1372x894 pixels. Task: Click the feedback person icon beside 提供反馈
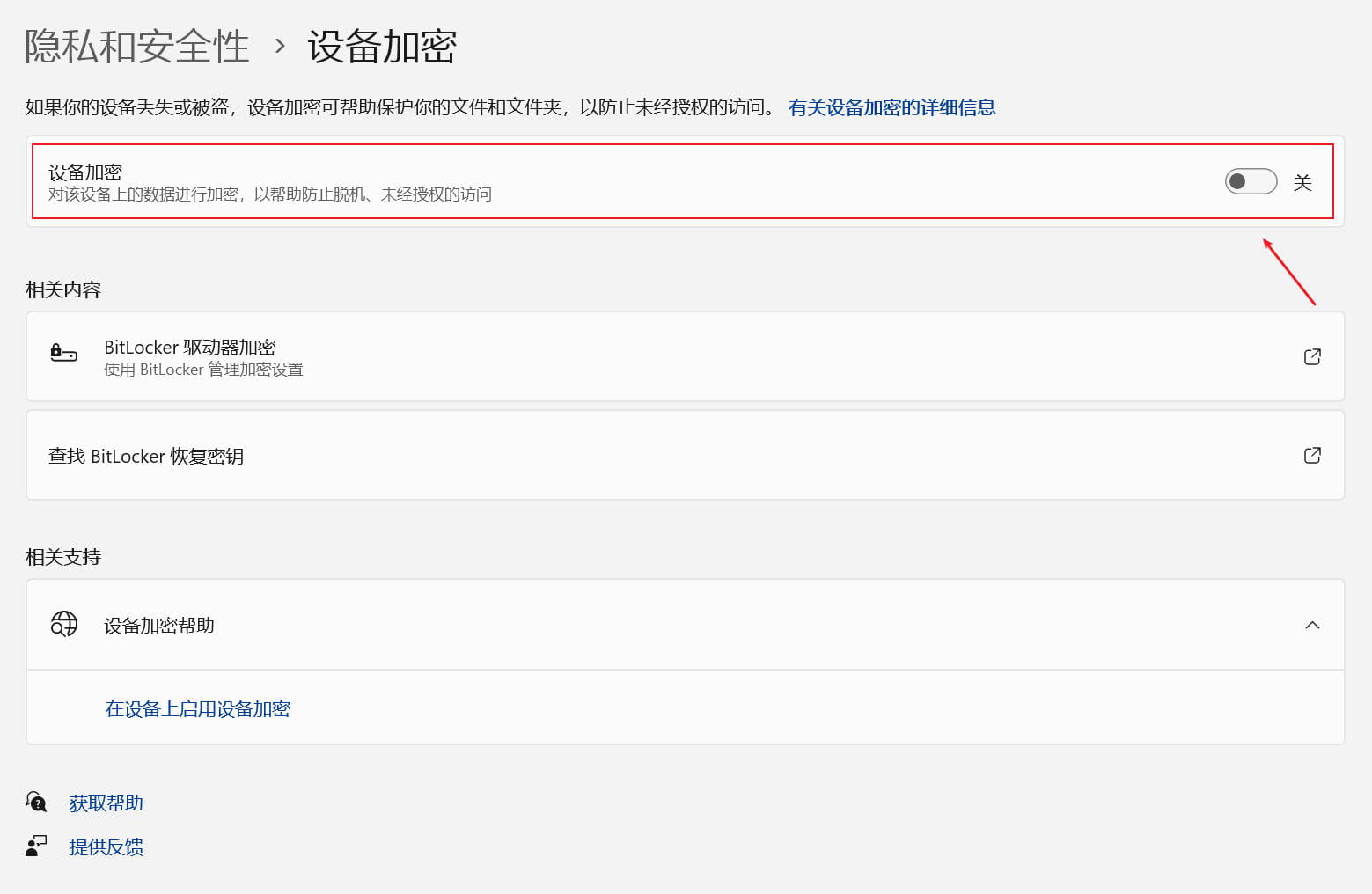tap(36, 845)
